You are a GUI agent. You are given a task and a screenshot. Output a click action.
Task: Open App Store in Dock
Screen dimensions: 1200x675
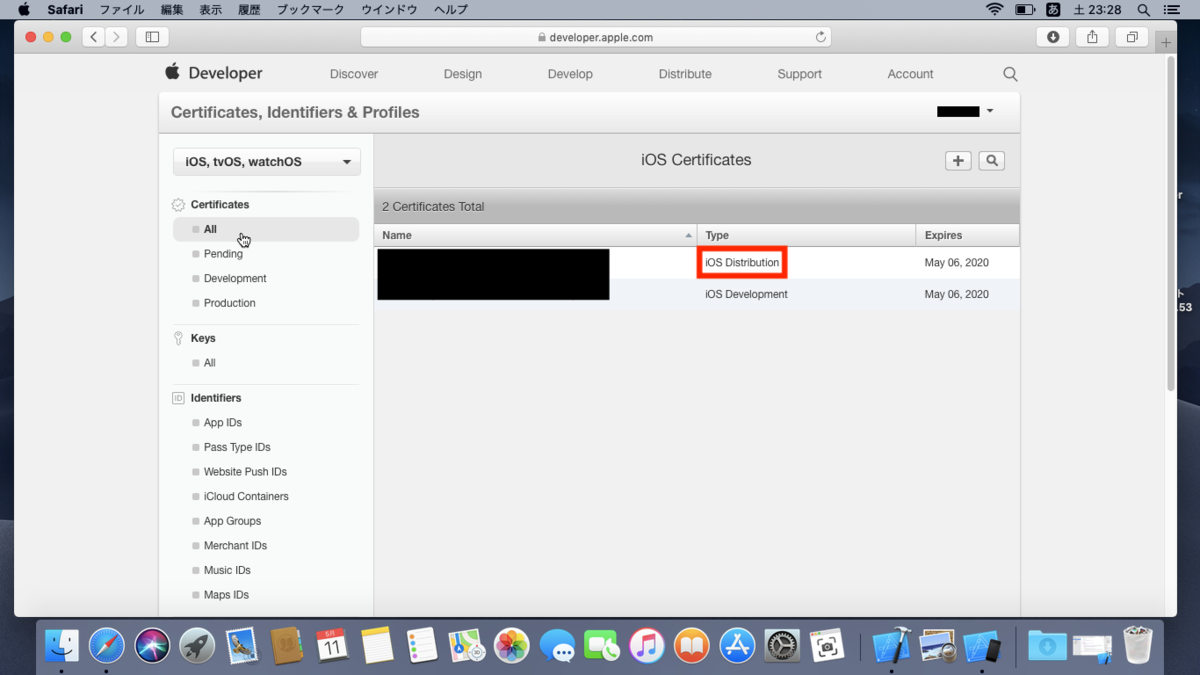(737, 647)
